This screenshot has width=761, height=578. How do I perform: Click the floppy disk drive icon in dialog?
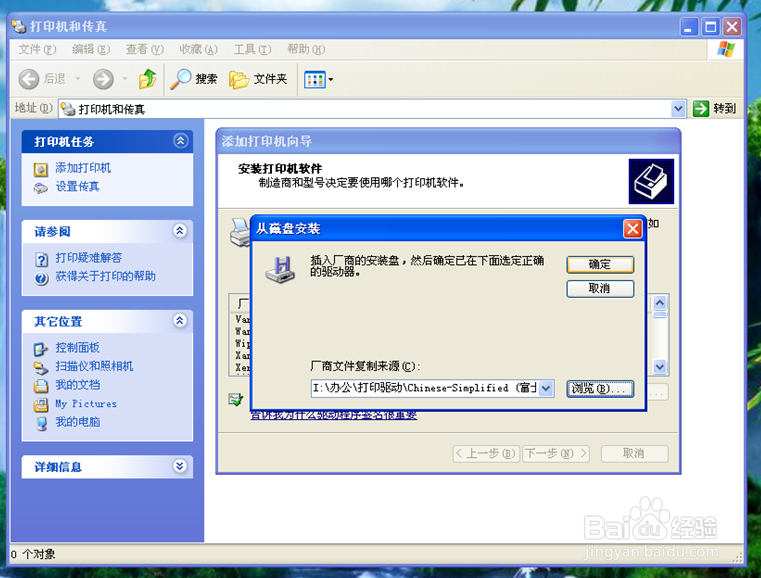click(280, 270)
